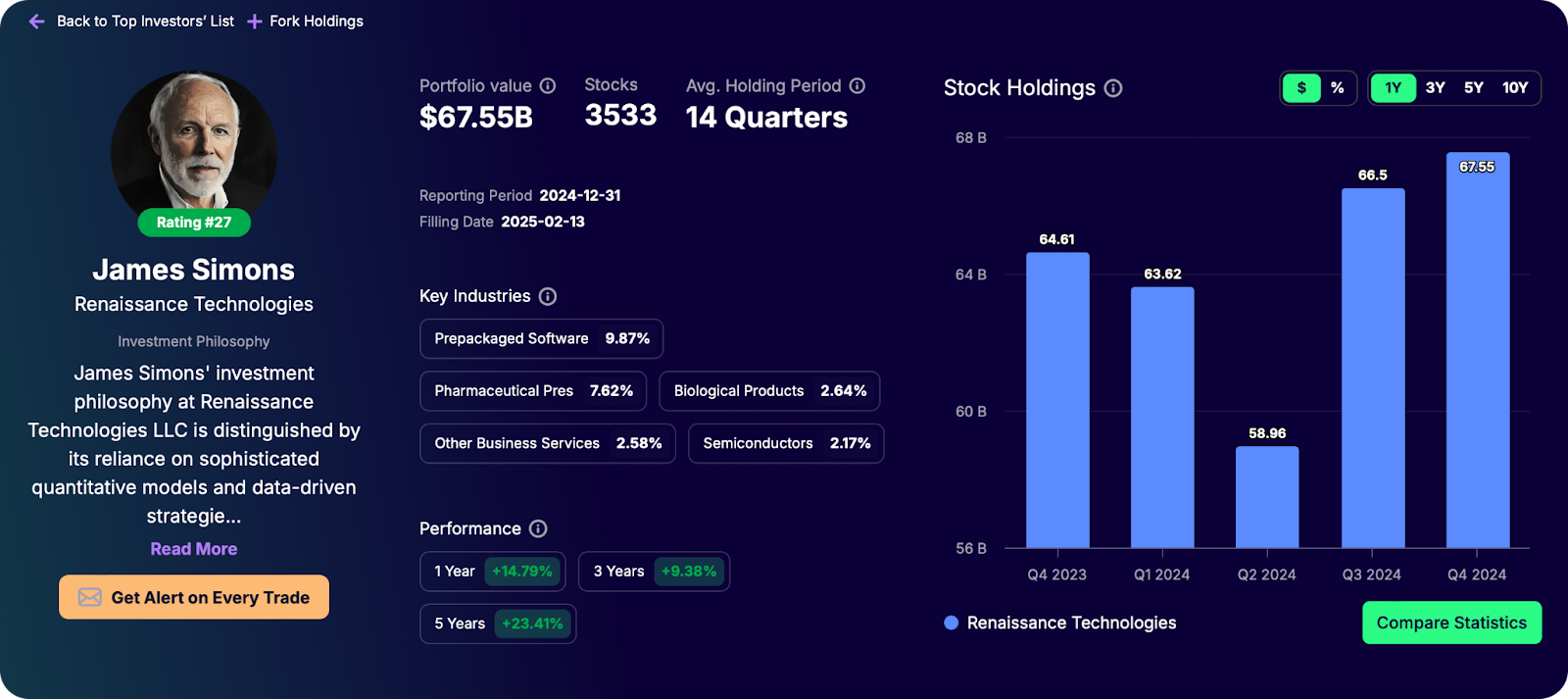Click the Rating #27 badge

[194, 223]
